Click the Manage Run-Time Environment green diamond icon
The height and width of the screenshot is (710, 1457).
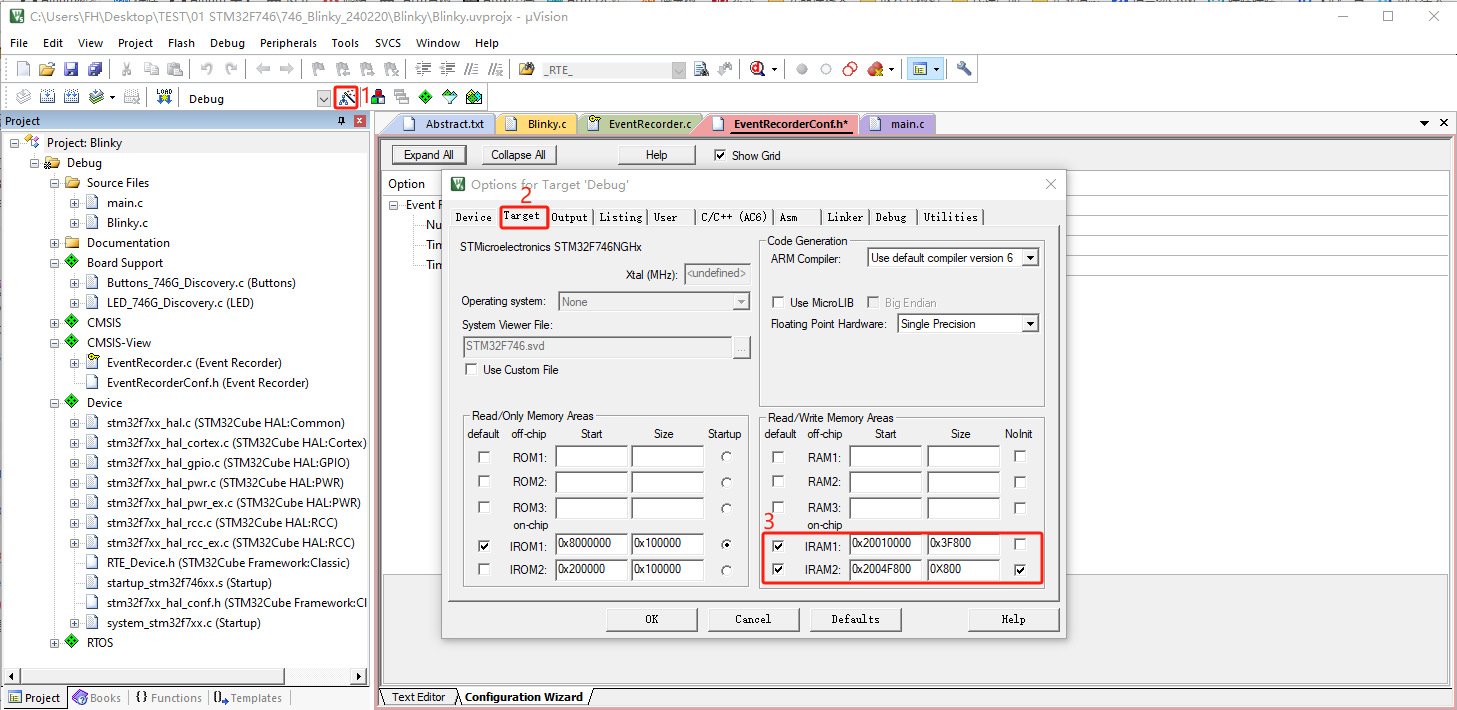pos(425,97)
